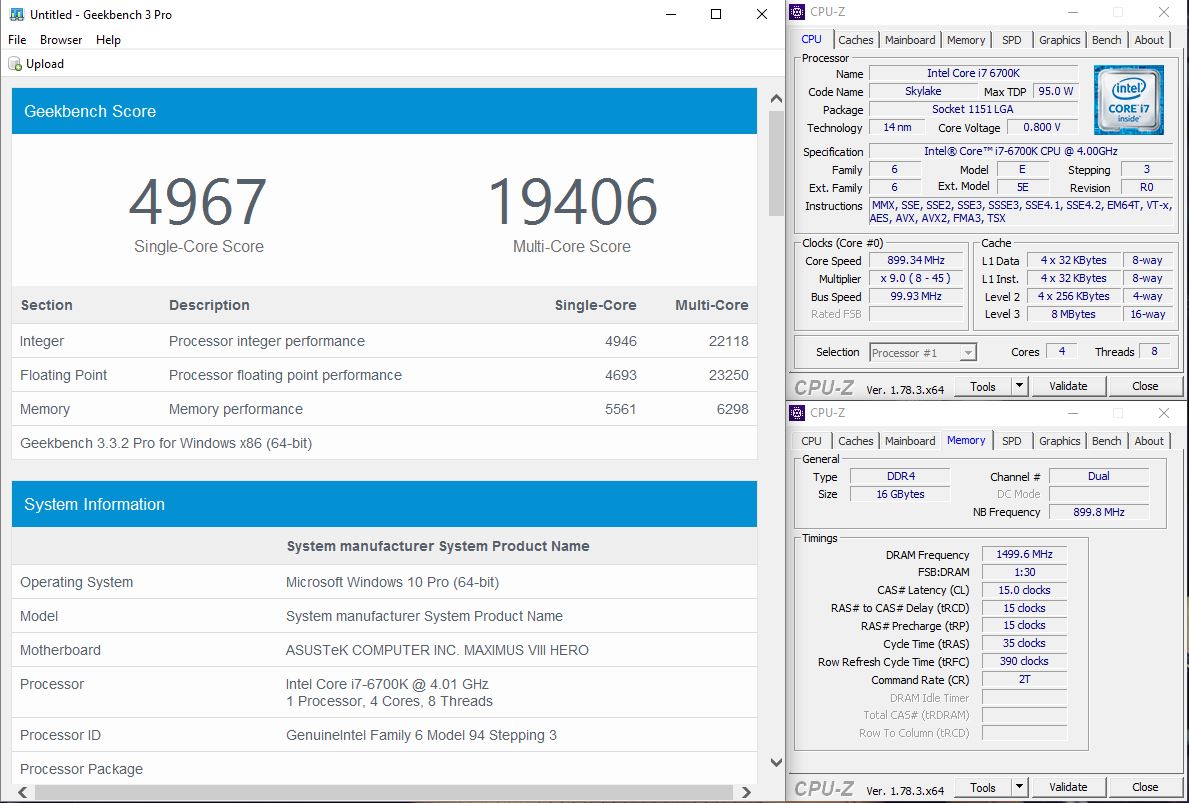Screen dimensions: 1189x803
Task: Click the Core Voltage field 0.800 V
Action: (1041, 127)
